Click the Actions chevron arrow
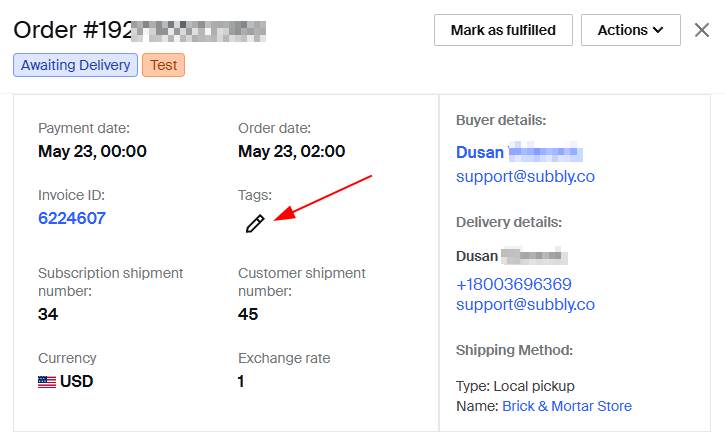The image size is (725, 444). 658,30
